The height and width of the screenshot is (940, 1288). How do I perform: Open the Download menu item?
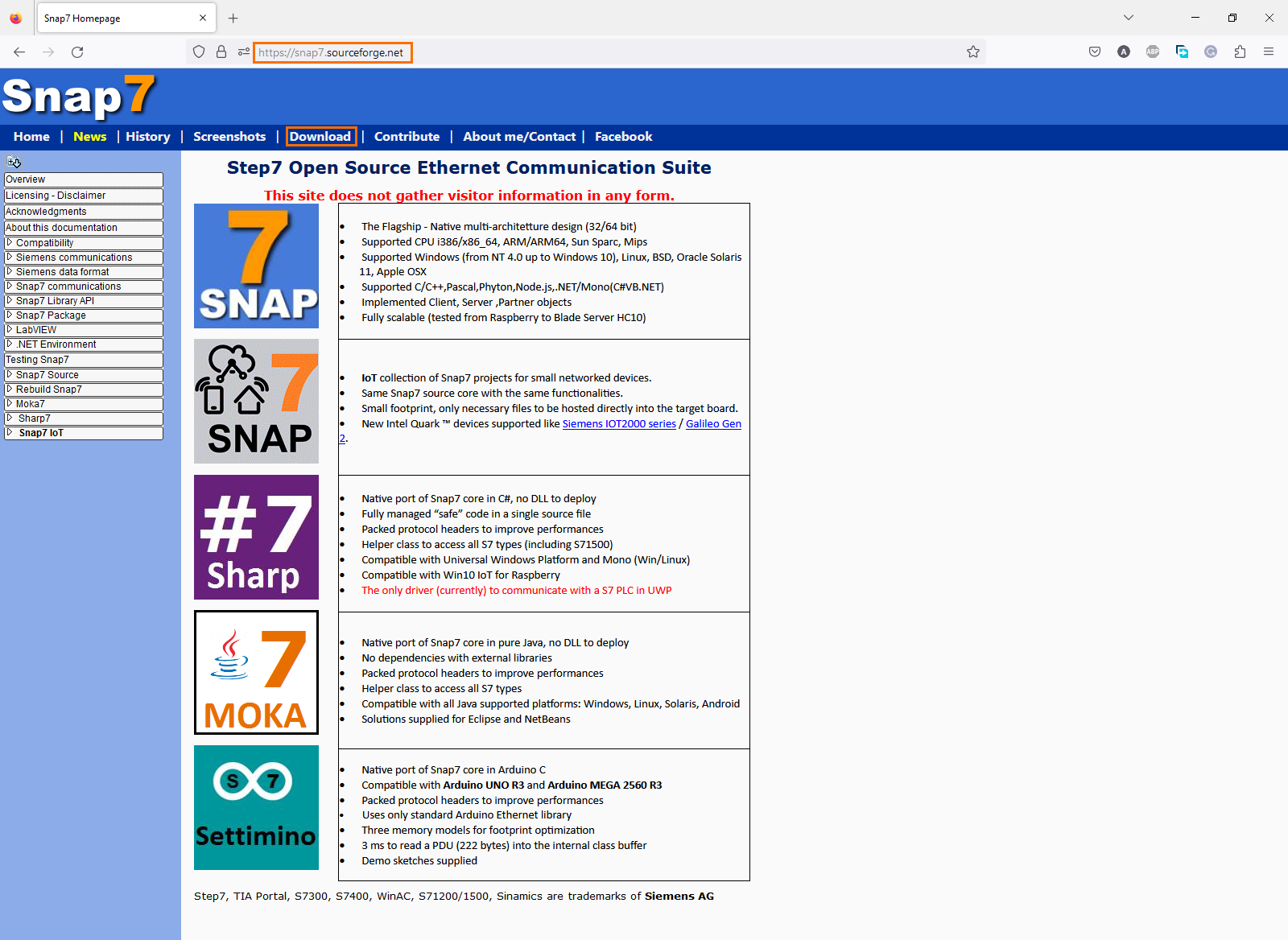pyautogui.click(x=320, y=137)
